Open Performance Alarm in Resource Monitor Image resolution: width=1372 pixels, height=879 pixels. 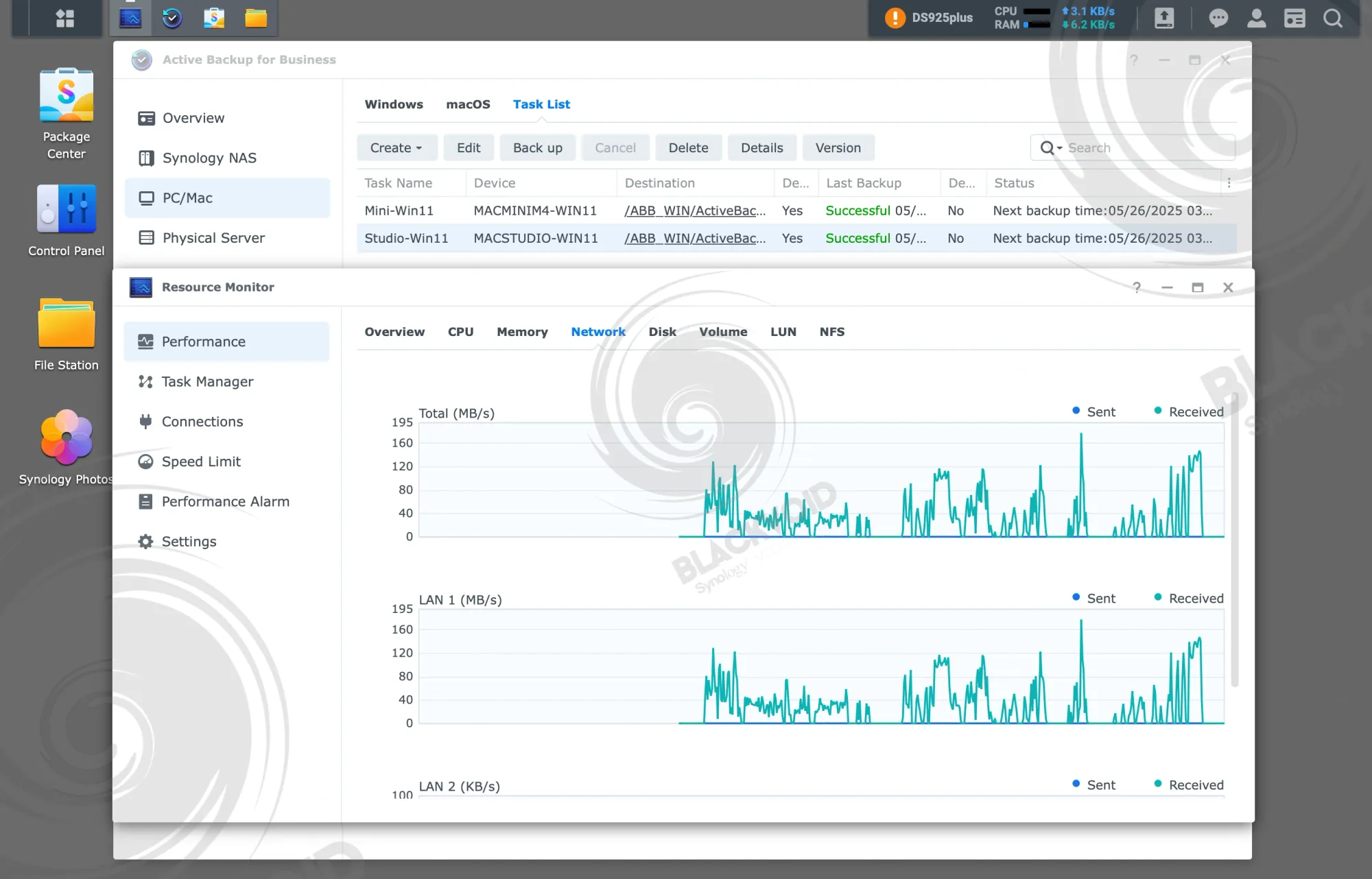[x=226, y=501]
